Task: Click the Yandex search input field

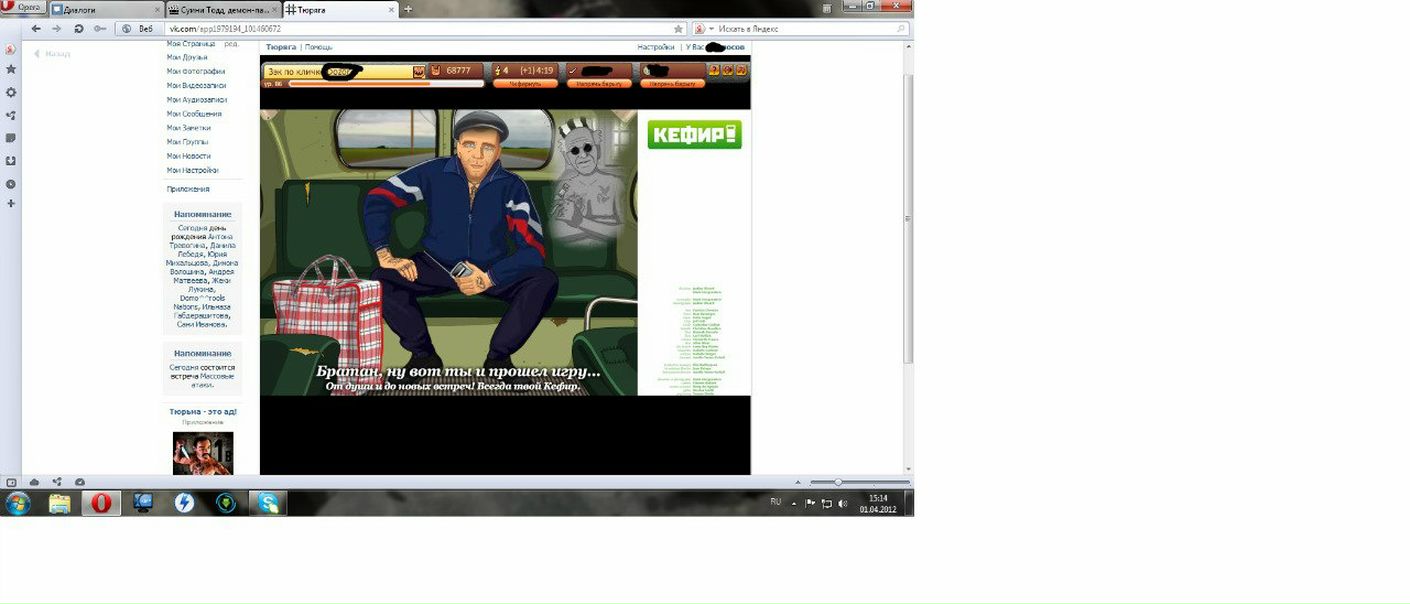Action: 805,29
